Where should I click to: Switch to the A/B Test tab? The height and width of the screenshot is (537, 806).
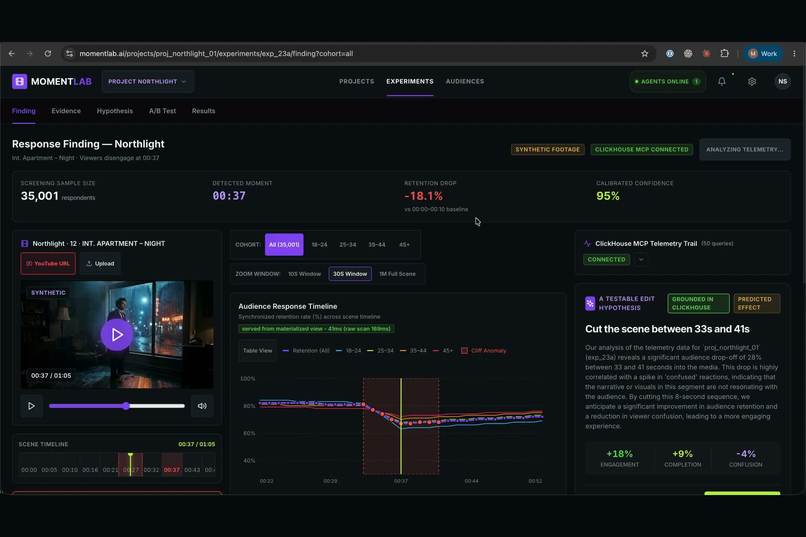coord(162,111)
